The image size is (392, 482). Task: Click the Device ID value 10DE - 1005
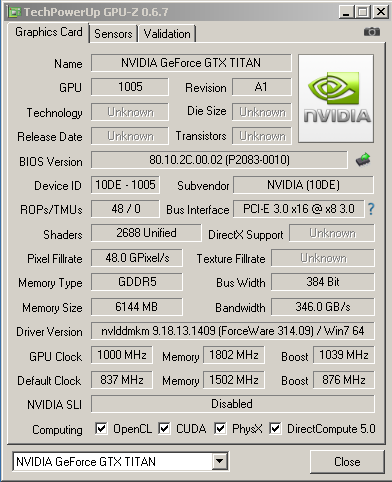[125, 185]
